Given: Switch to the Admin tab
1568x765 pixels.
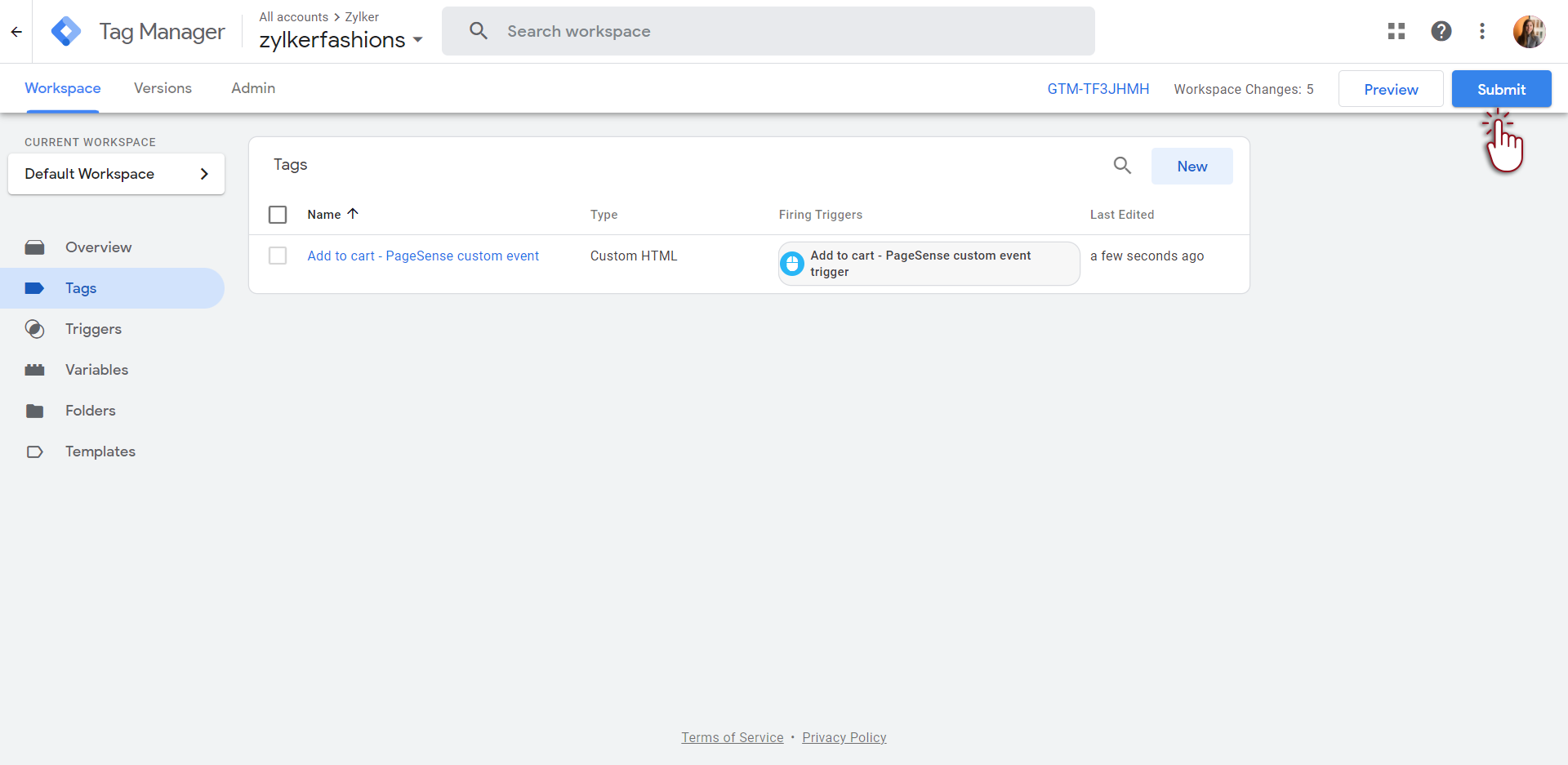Looking at the screenshot, I should tap(253, 88).
